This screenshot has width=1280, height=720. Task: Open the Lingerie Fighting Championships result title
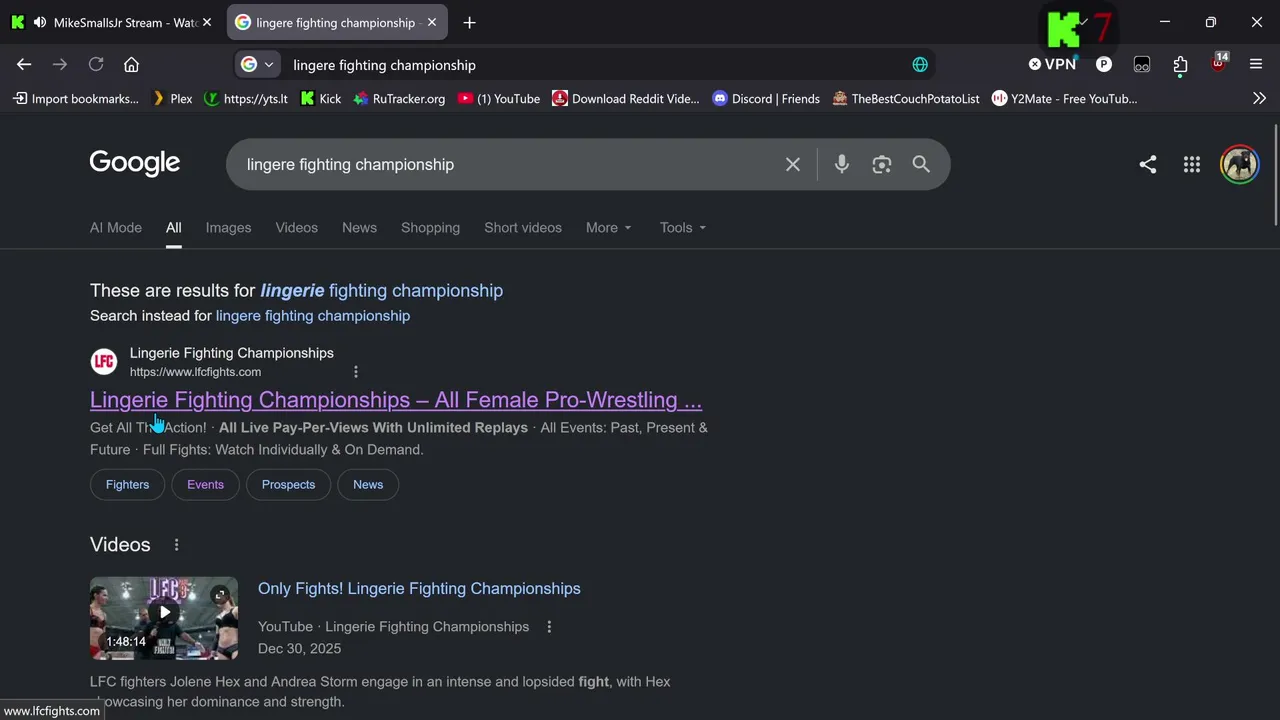click(x=396, y=399)
